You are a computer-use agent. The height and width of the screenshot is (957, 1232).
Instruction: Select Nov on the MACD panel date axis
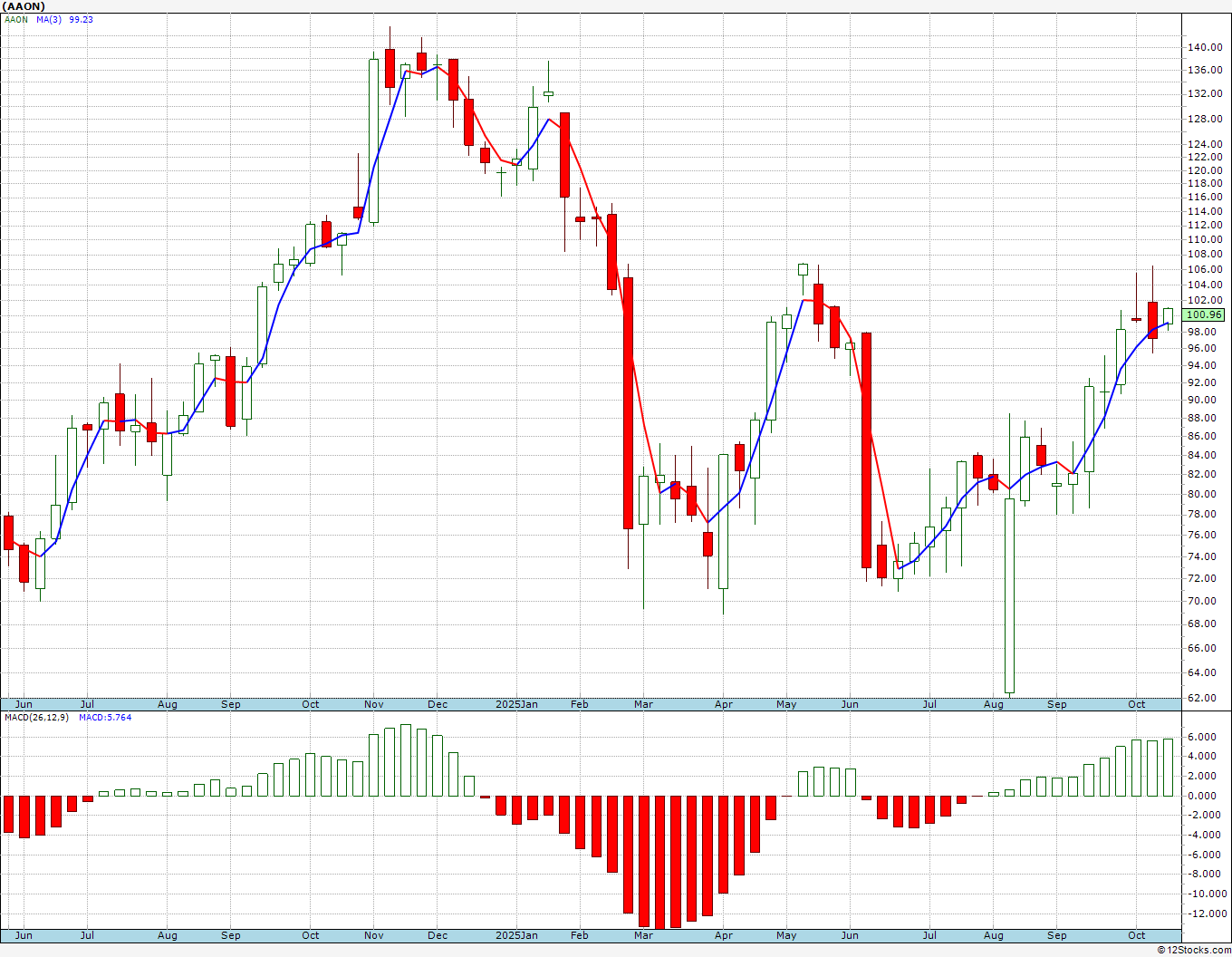point(373,935)
